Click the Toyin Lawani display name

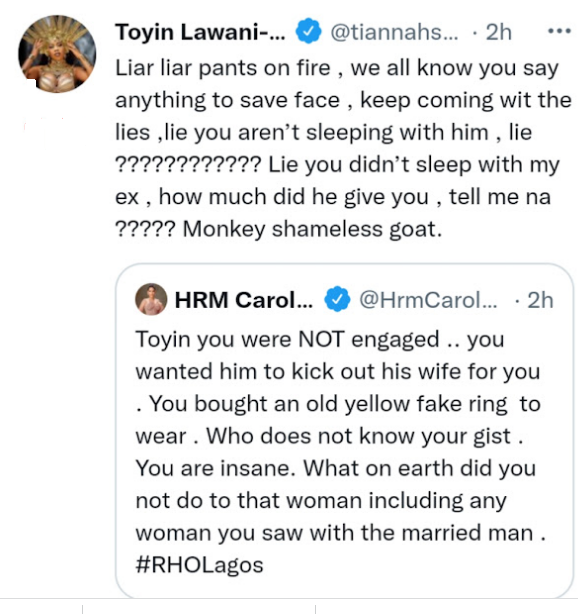200,32
